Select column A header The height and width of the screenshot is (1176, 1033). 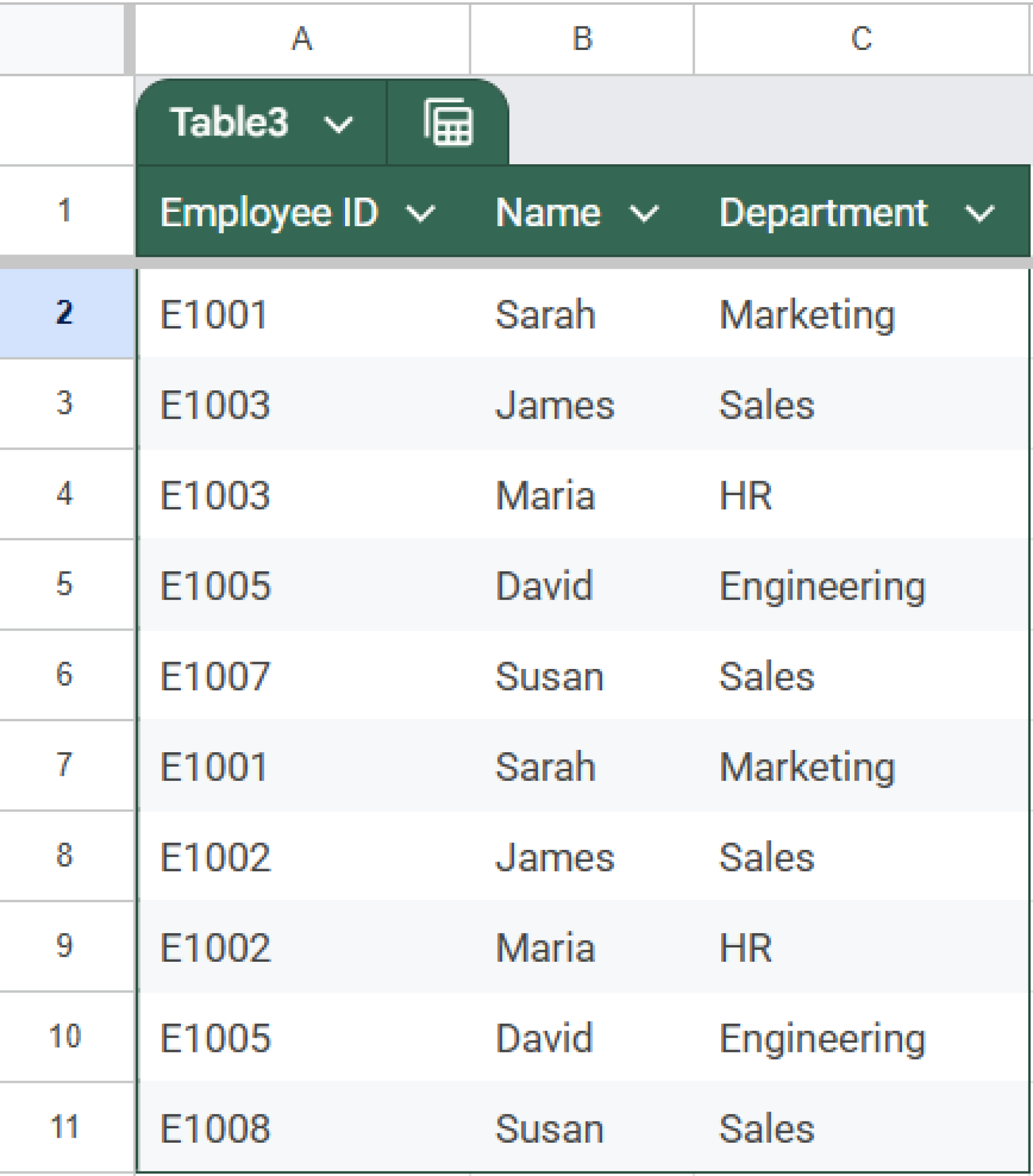[301, 37]
